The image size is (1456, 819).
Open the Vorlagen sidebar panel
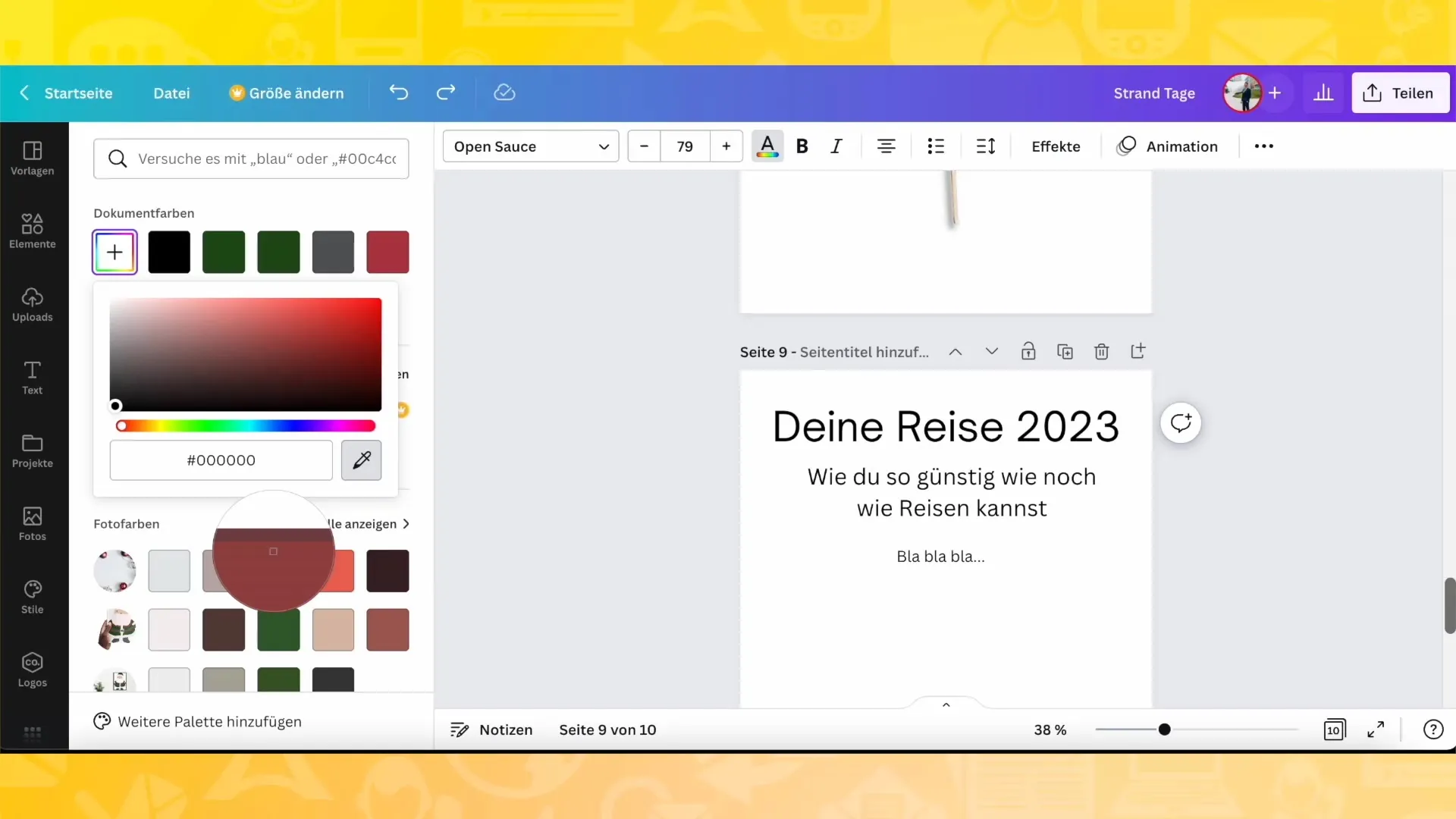point(33,158)
